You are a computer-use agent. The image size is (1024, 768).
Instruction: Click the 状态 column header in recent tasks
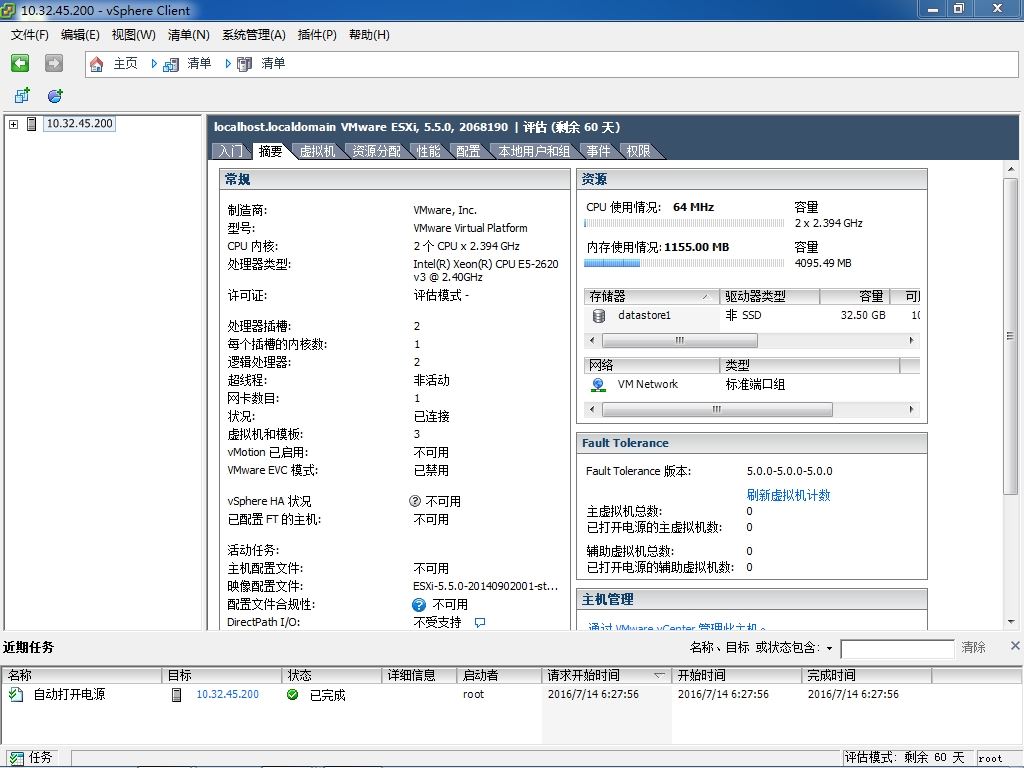[331, 675]
